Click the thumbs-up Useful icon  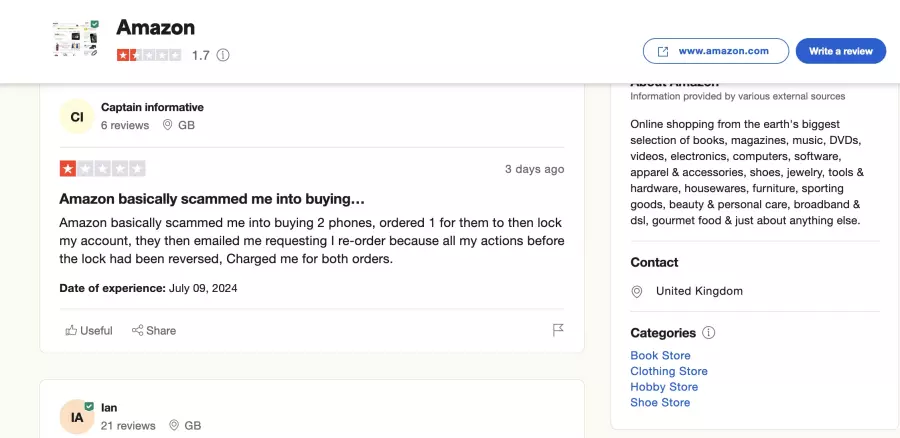[x=71, y=330]
